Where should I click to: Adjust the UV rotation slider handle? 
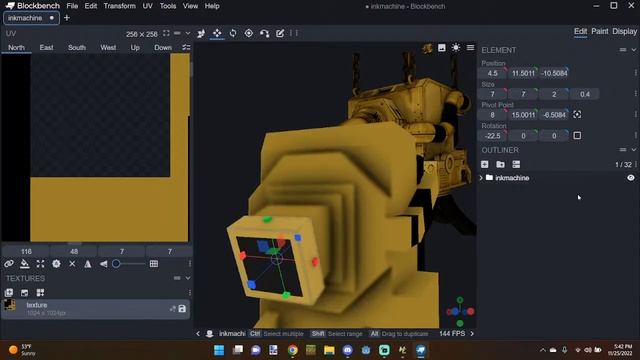tap(116, 264)
